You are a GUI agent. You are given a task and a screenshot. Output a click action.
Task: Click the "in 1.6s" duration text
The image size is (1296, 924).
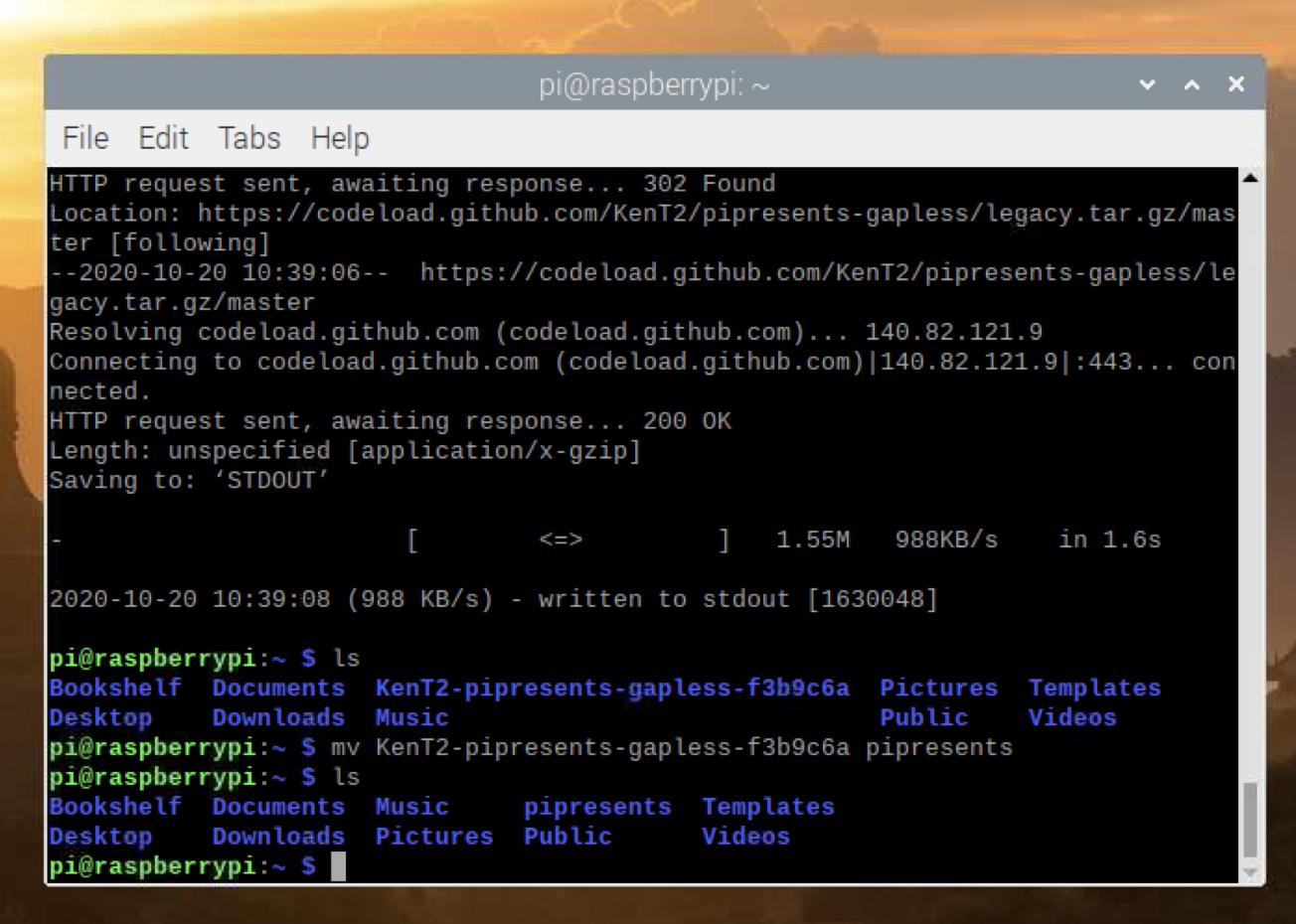pyautogui.click(x=1109, y=540)
